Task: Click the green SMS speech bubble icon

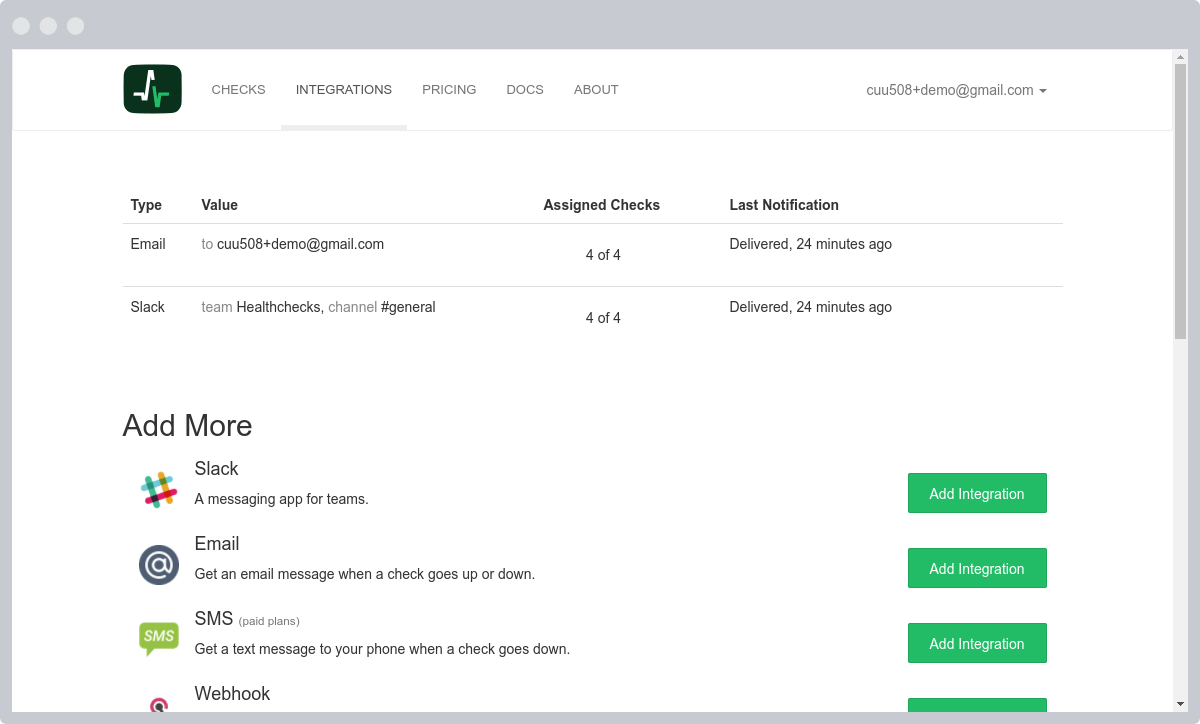Action: (158, 638)
